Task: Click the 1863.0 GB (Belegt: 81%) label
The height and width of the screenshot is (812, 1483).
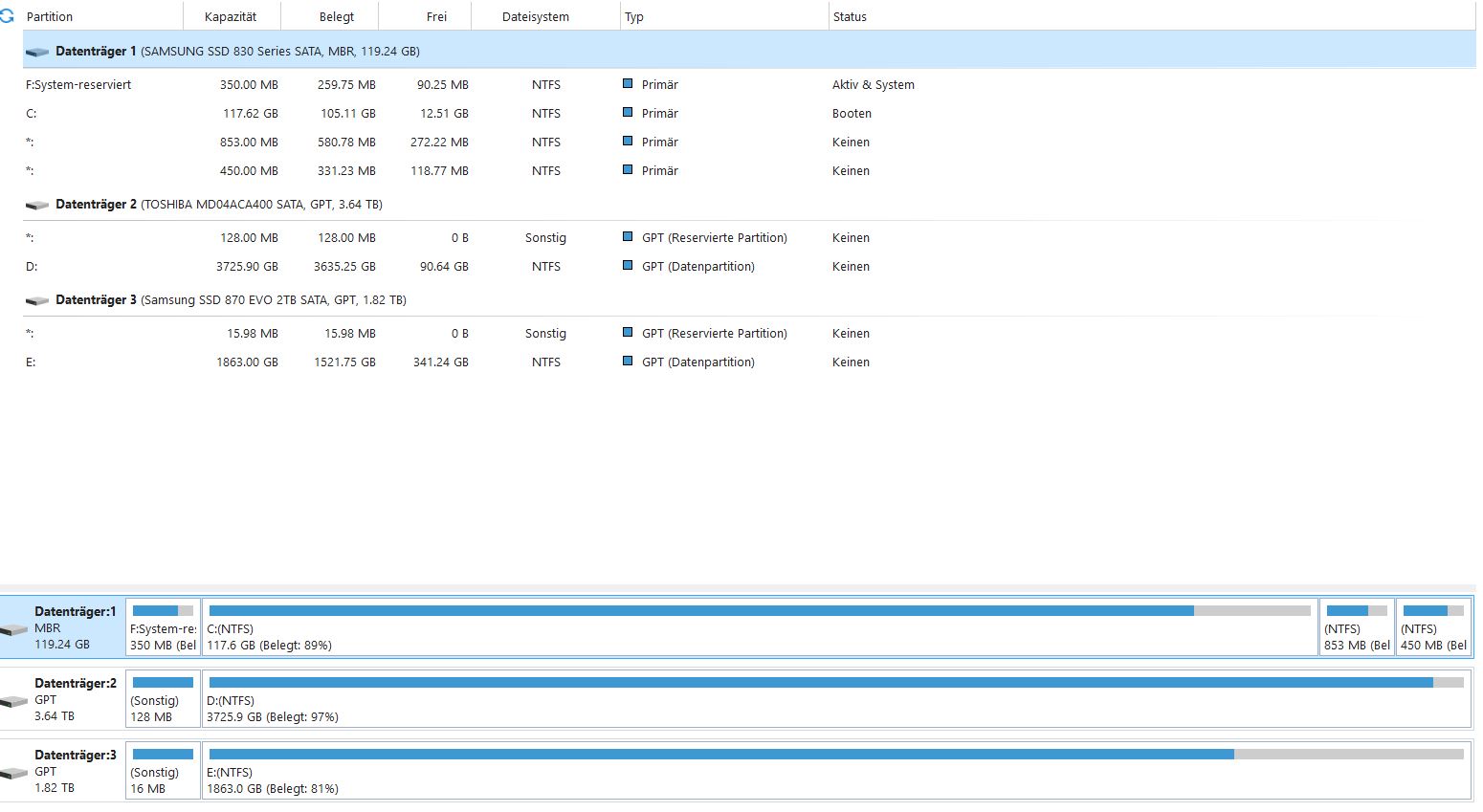Action: tap(273, 789)
